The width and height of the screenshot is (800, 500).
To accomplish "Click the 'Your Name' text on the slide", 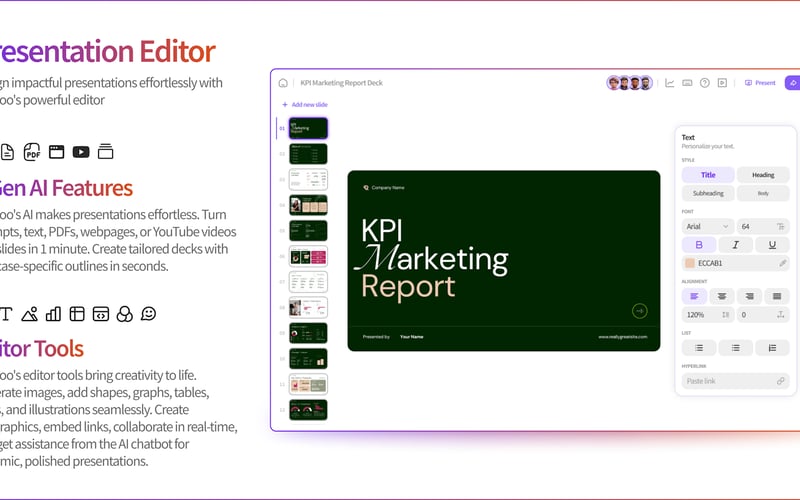I will pyautogui.click(x=412, y=337).
